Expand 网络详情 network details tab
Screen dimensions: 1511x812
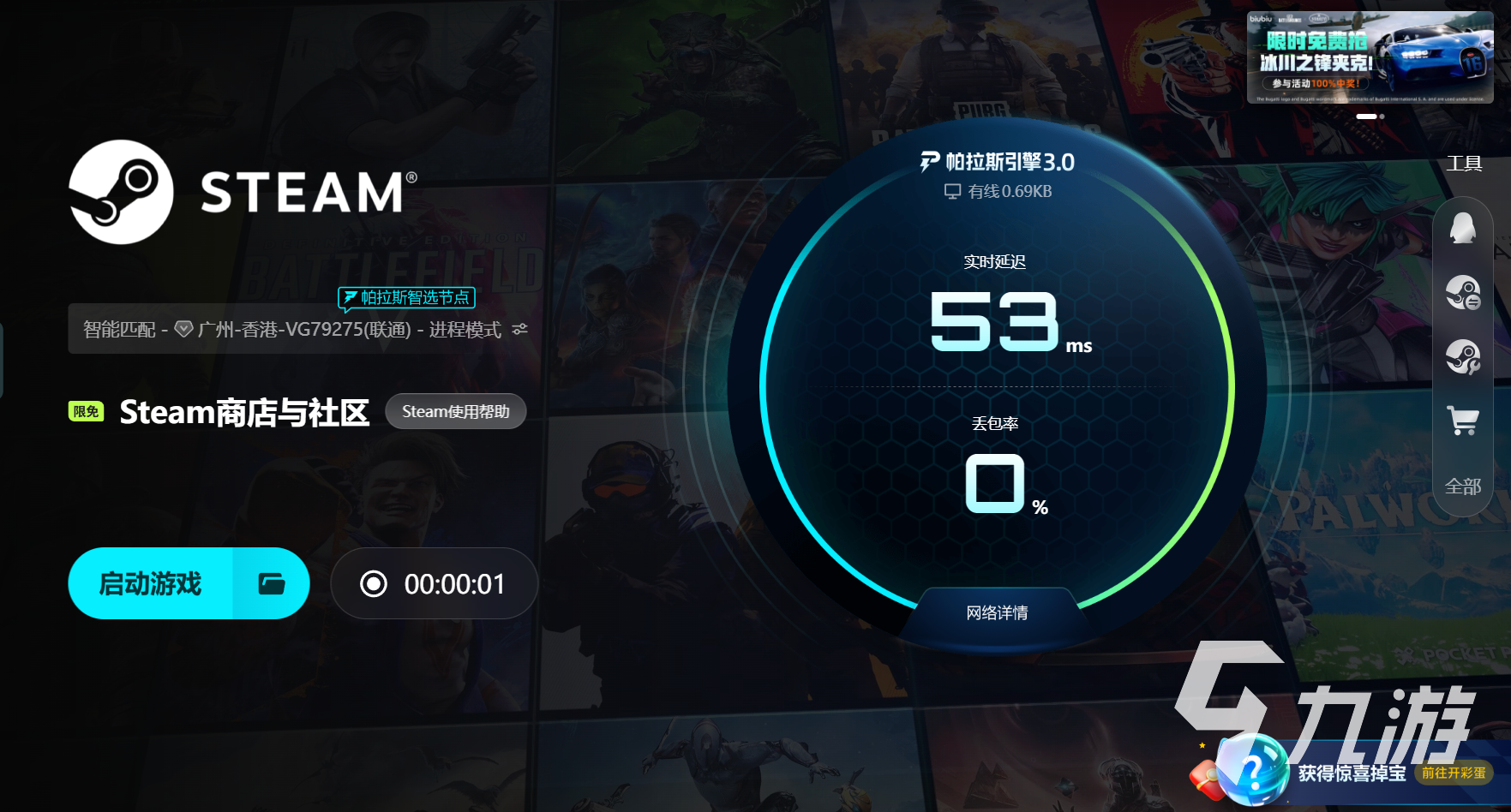point(997,612)
